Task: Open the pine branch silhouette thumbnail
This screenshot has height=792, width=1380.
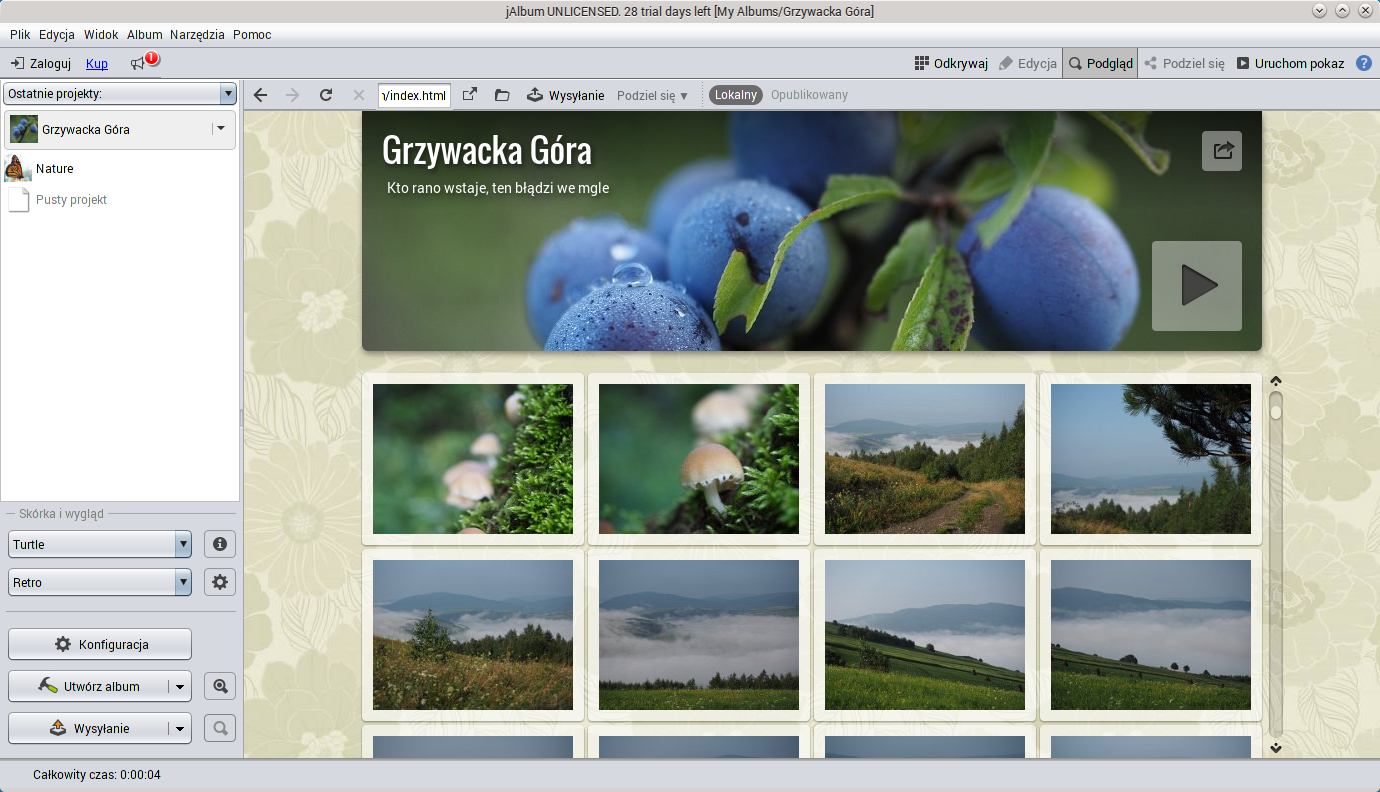Action: click(x=1151, y=459)
